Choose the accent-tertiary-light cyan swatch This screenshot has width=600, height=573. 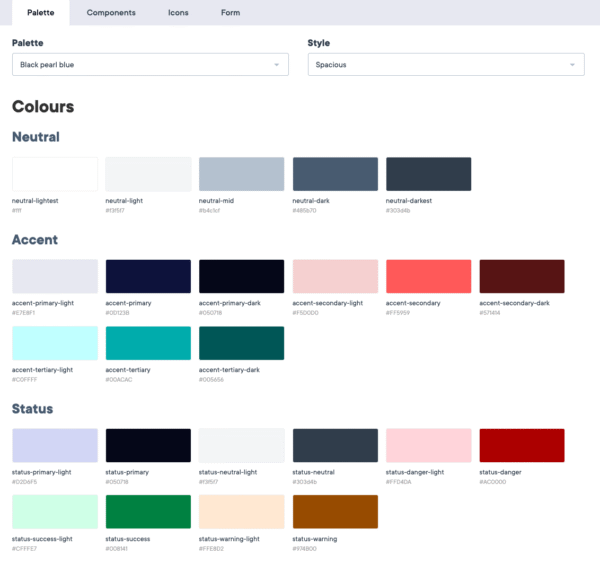(x=55, y=343)
